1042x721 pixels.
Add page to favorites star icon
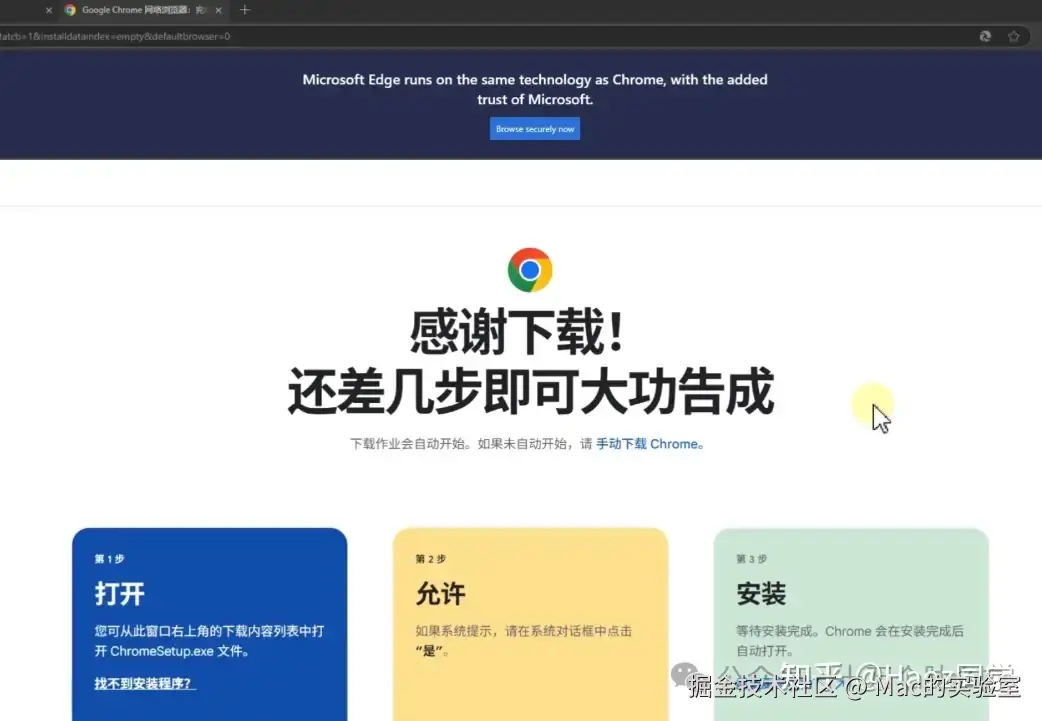(1013, 37)
